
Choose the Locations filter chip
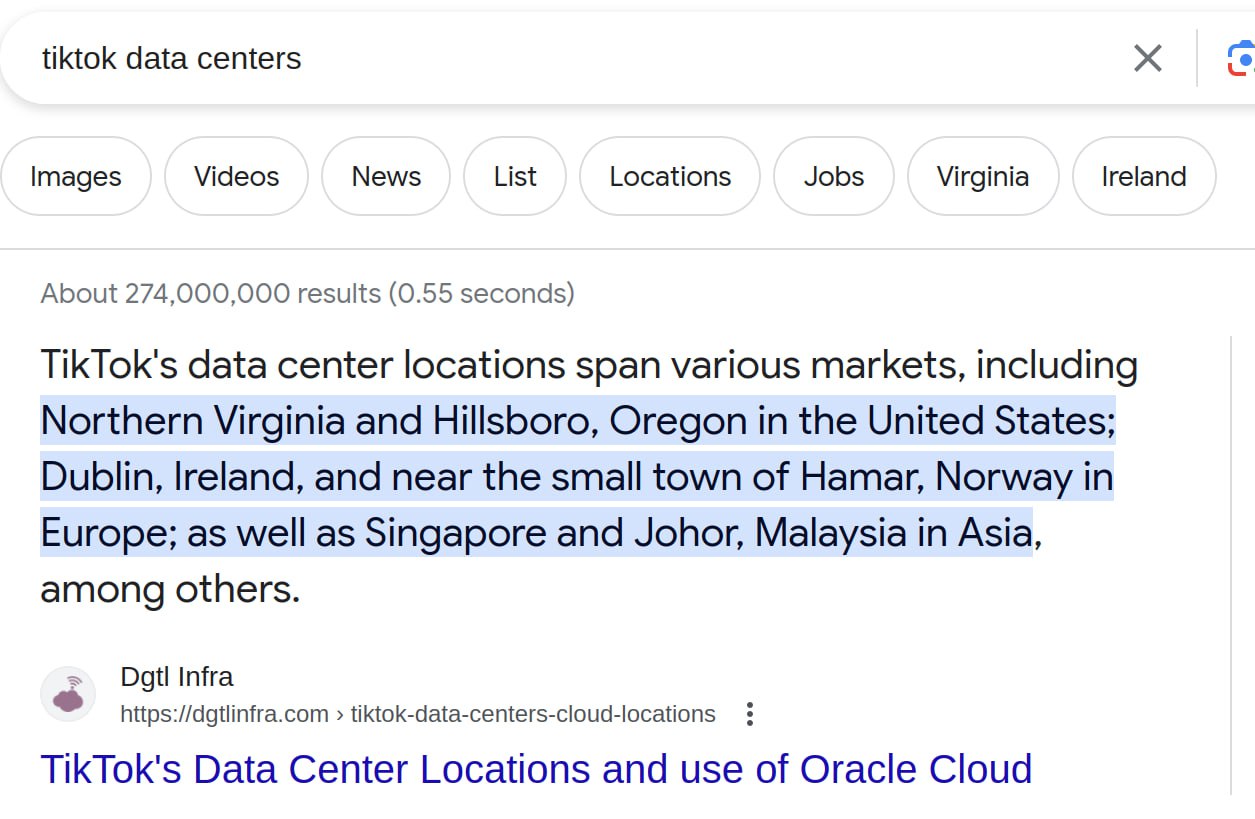click(x=670, y=176)
